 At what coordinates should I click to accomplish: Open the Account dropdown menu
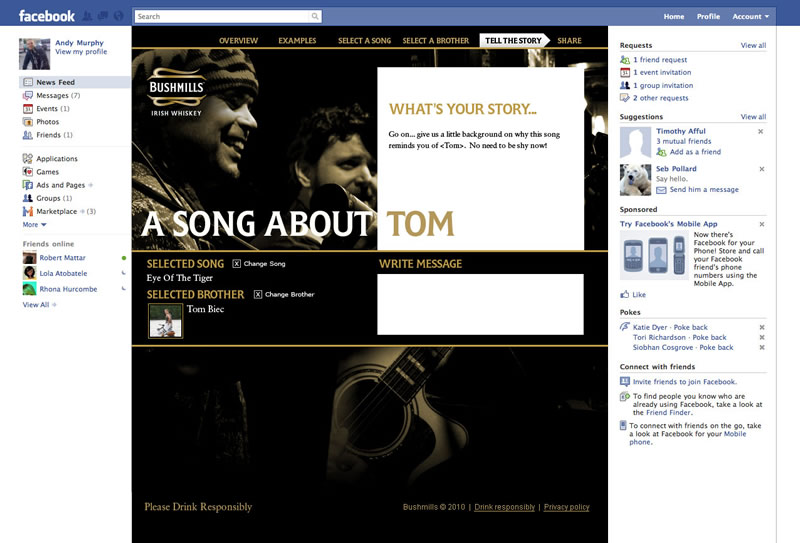point(751,16)
